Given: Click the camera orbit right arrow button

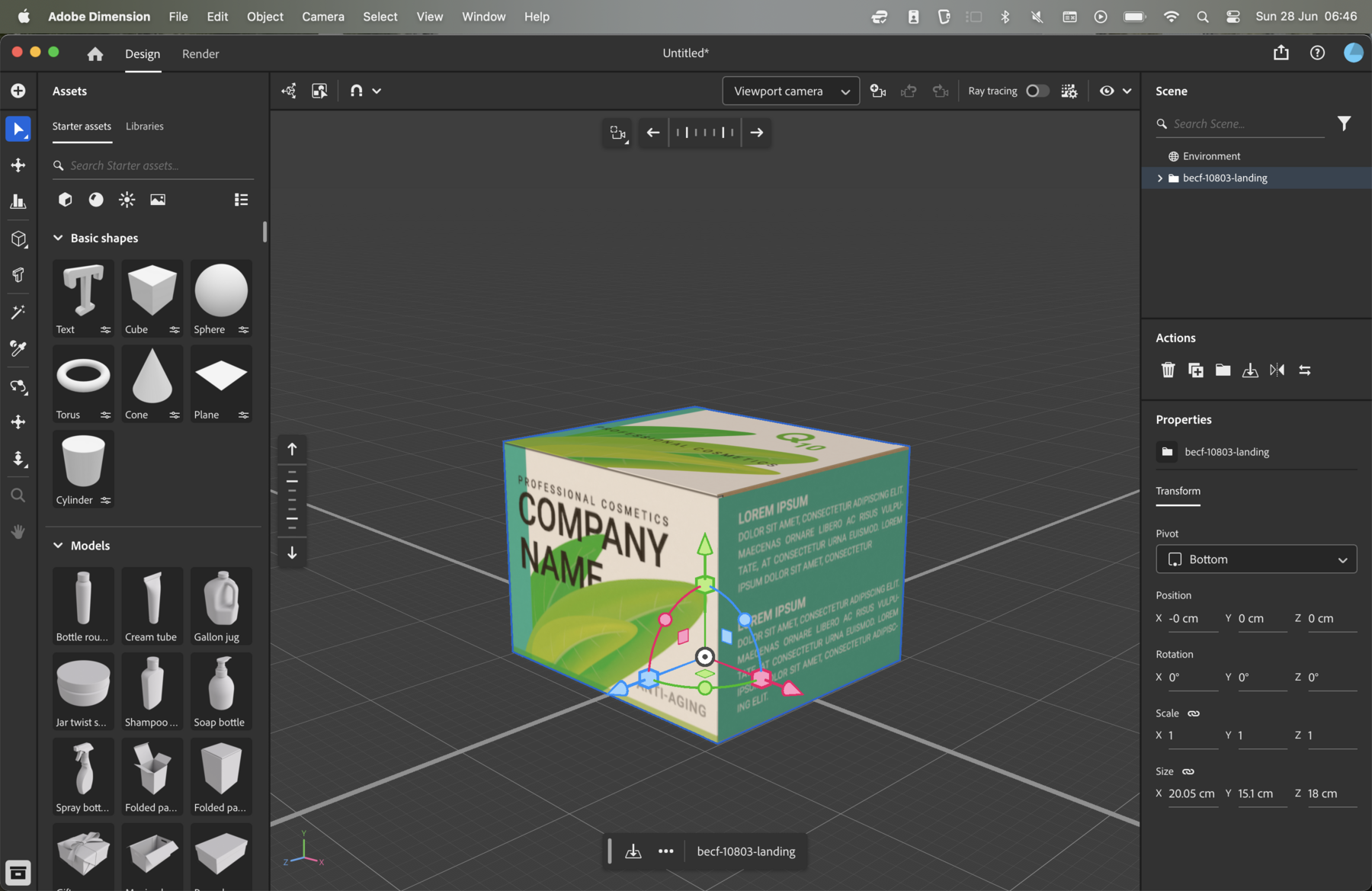Looking at the screenshot, I should 756,132.
